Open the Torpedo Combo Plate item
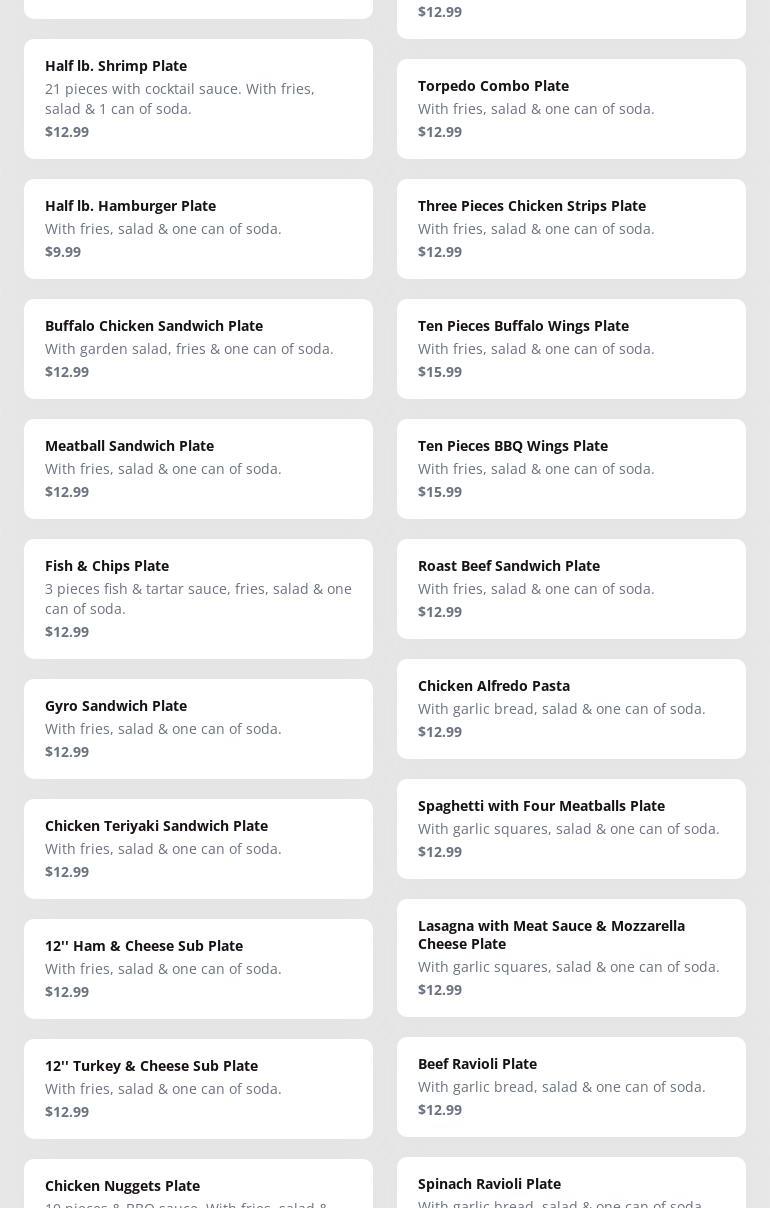 point(571,108)
